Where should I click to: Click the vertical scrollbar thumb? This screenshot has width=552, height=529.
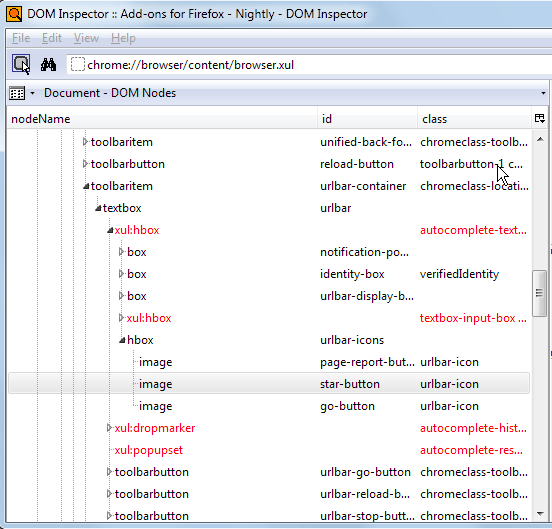[x=539, y=293]
